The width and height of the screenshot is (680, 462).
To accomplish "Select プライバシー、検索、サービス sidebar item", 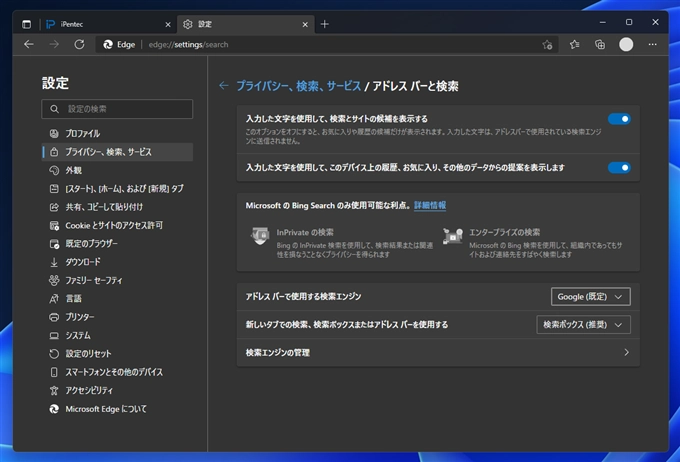I will (x=117, y=152).
